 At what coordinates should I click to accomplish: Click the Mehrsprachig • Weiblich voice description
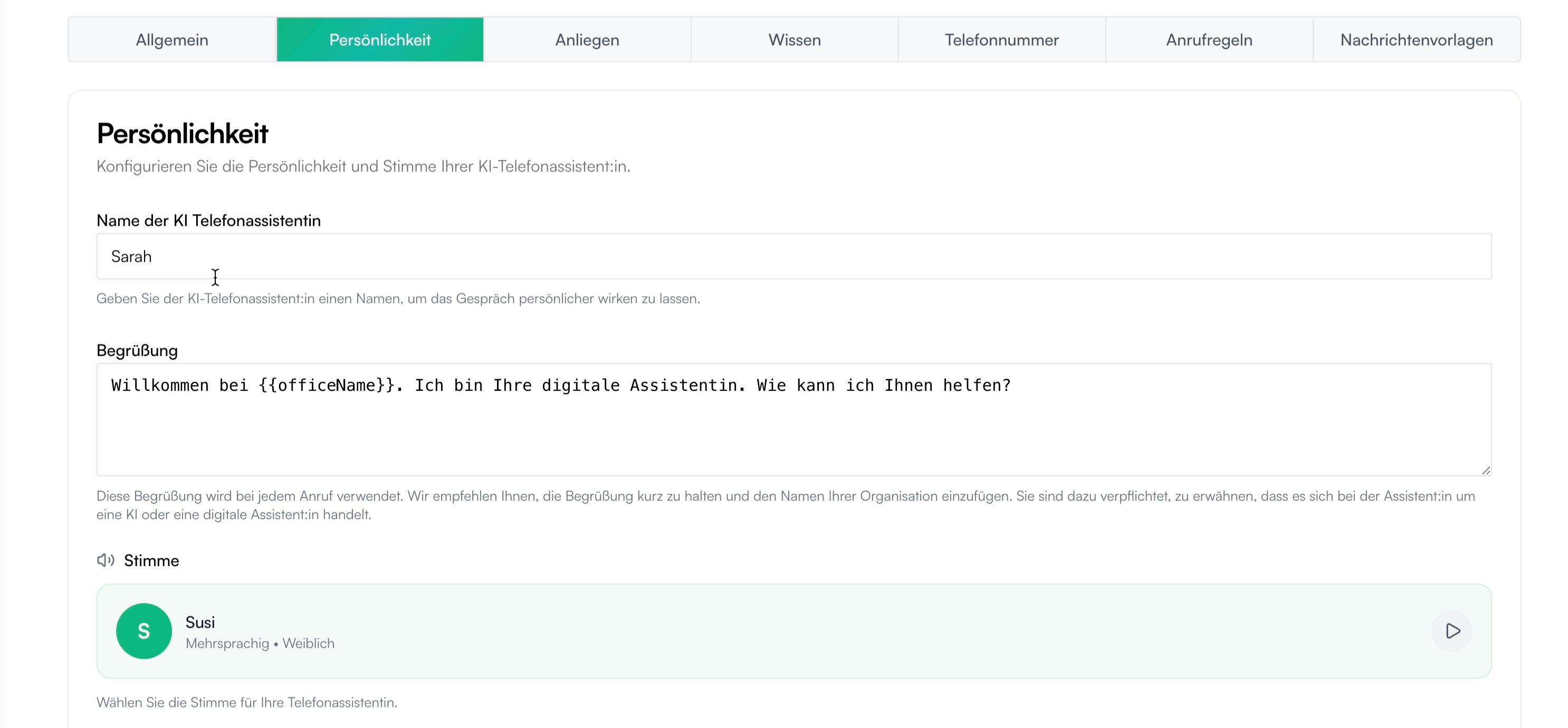260,644
